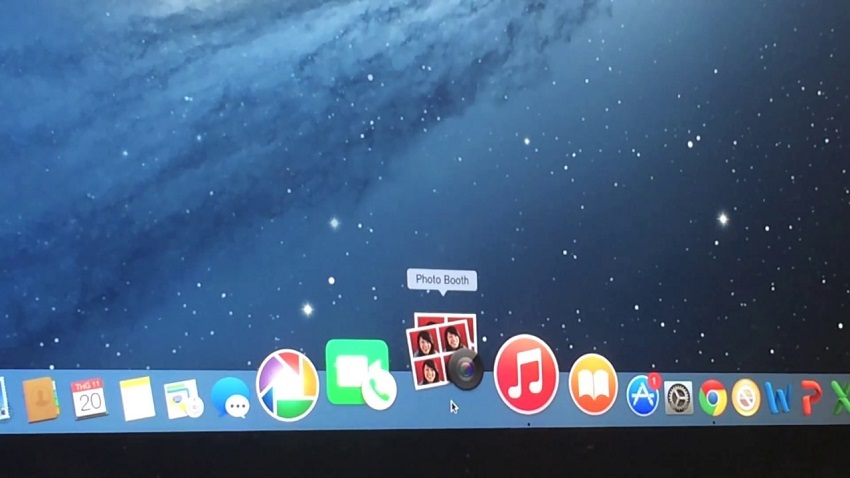Open Contacts from the dock

(x=40, y=399)
